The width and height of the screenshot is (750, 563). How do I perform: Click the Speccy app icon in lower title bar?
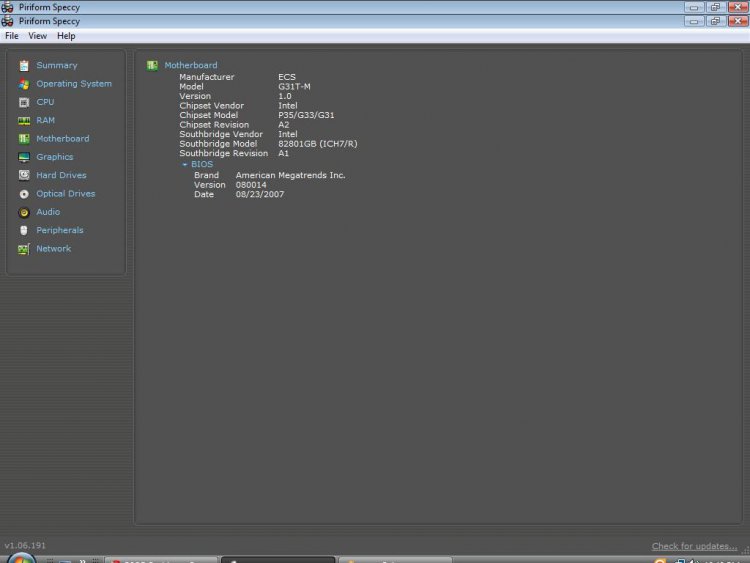[7, 21]
